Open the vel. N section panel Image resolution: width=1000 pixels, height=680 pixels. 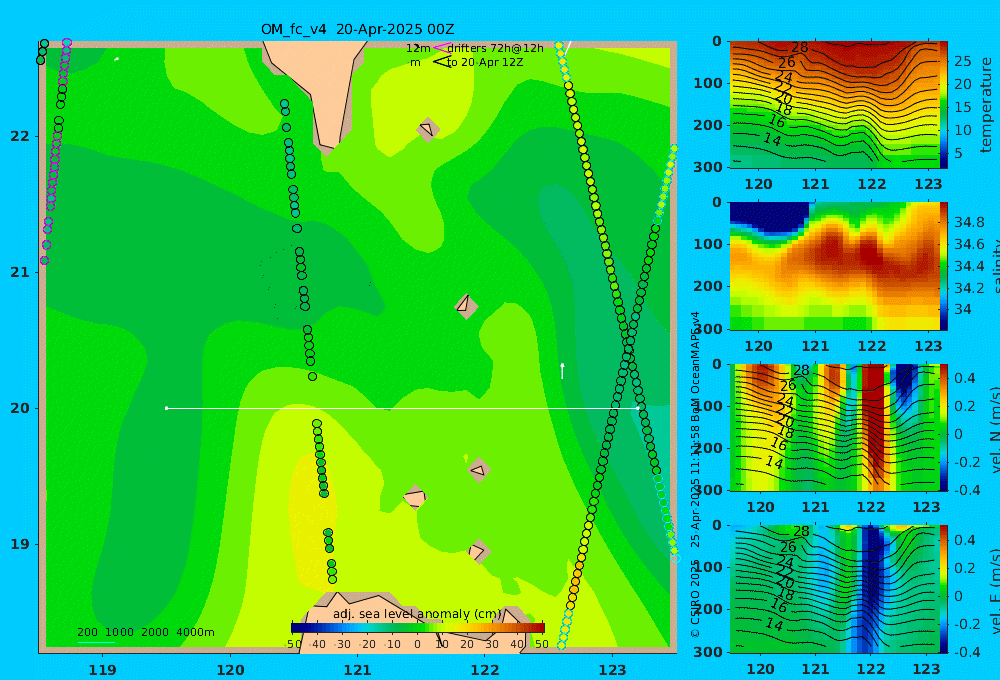pyautogui.click(x=834, y=427)
